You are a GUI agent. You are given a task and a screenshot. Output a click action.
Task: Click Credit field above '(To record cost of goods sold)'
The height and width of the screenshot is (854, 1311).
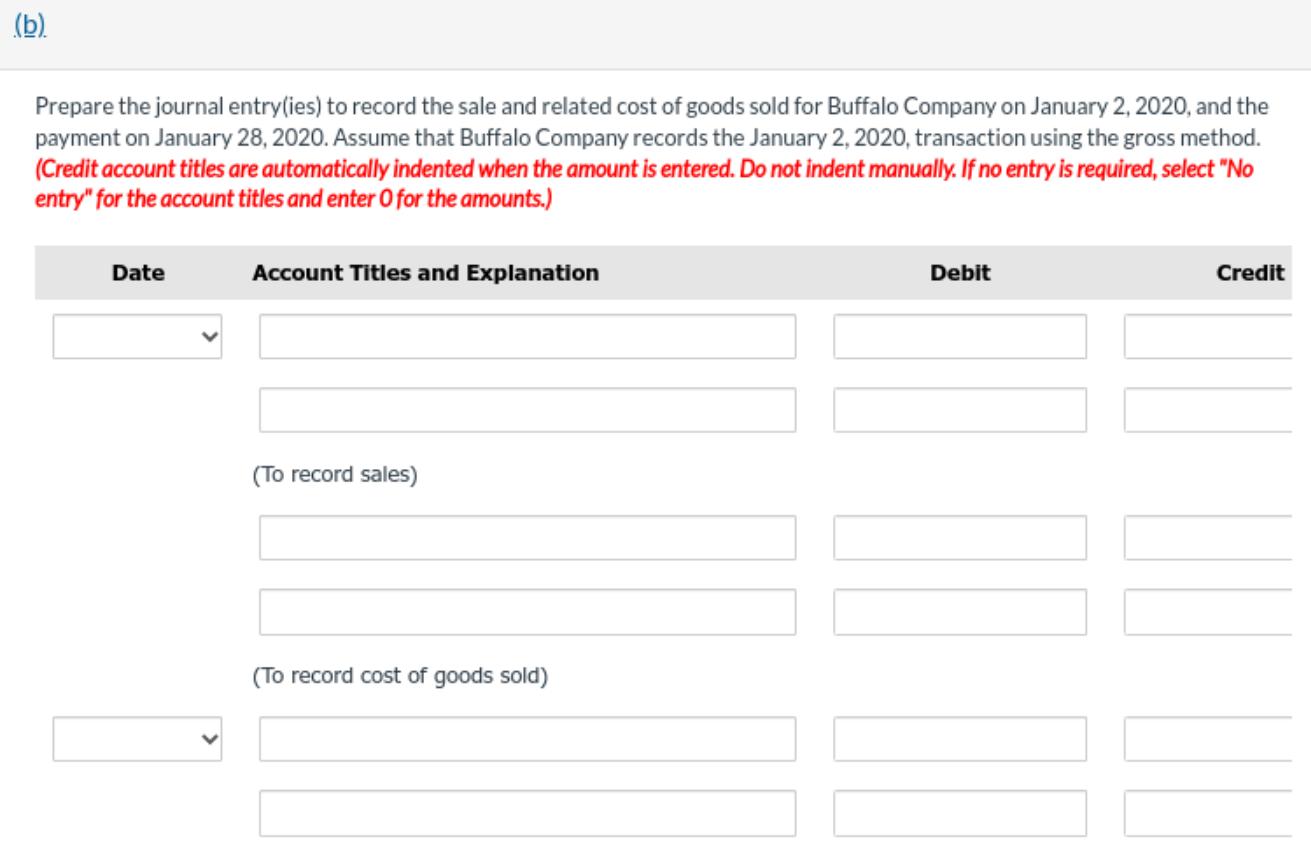1215,611
